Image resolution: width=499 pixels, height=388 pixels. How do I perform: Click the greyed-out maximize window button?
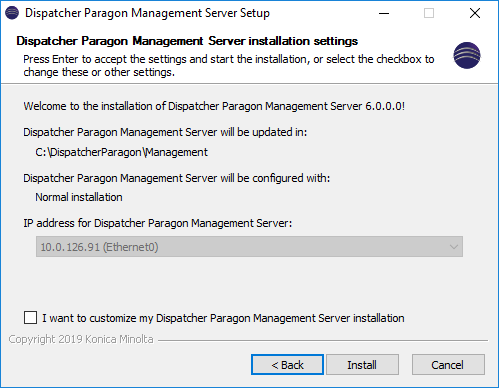click(x=429, y=13)
